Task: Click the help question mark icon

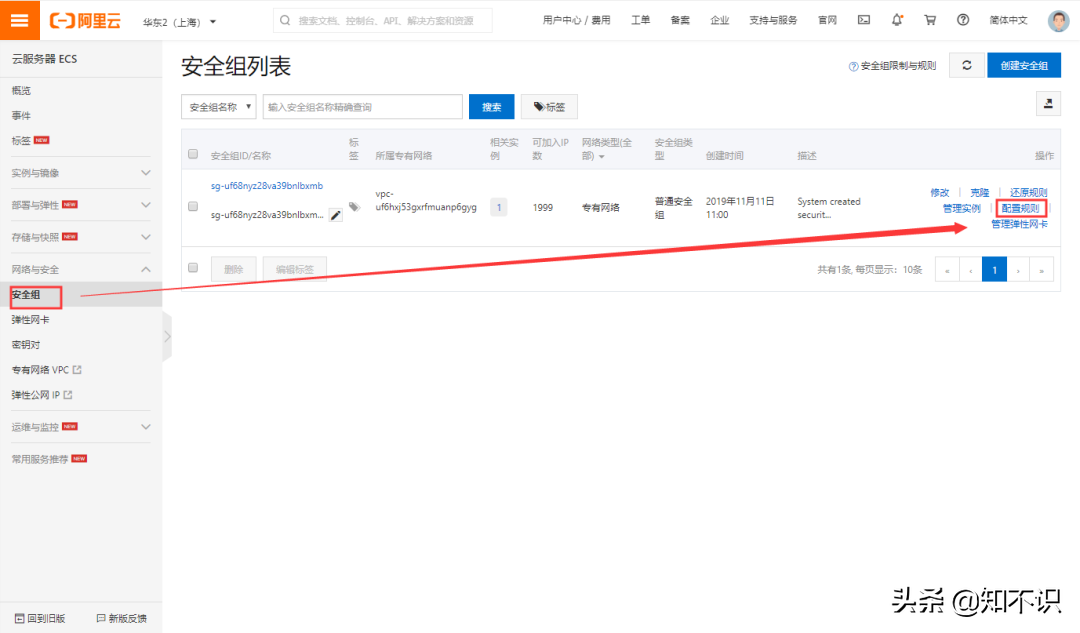Action: coord(963,20)
